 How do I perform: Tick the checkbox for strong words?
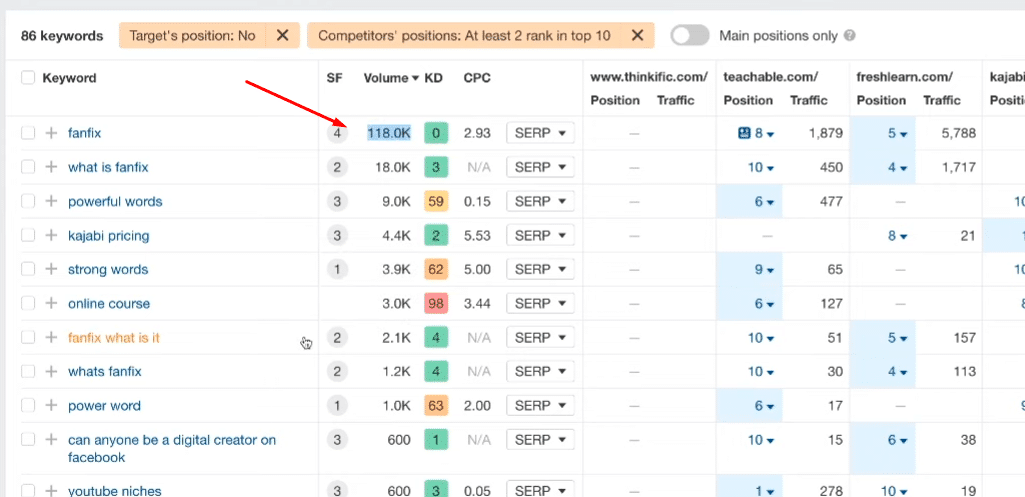pos(28,270)
